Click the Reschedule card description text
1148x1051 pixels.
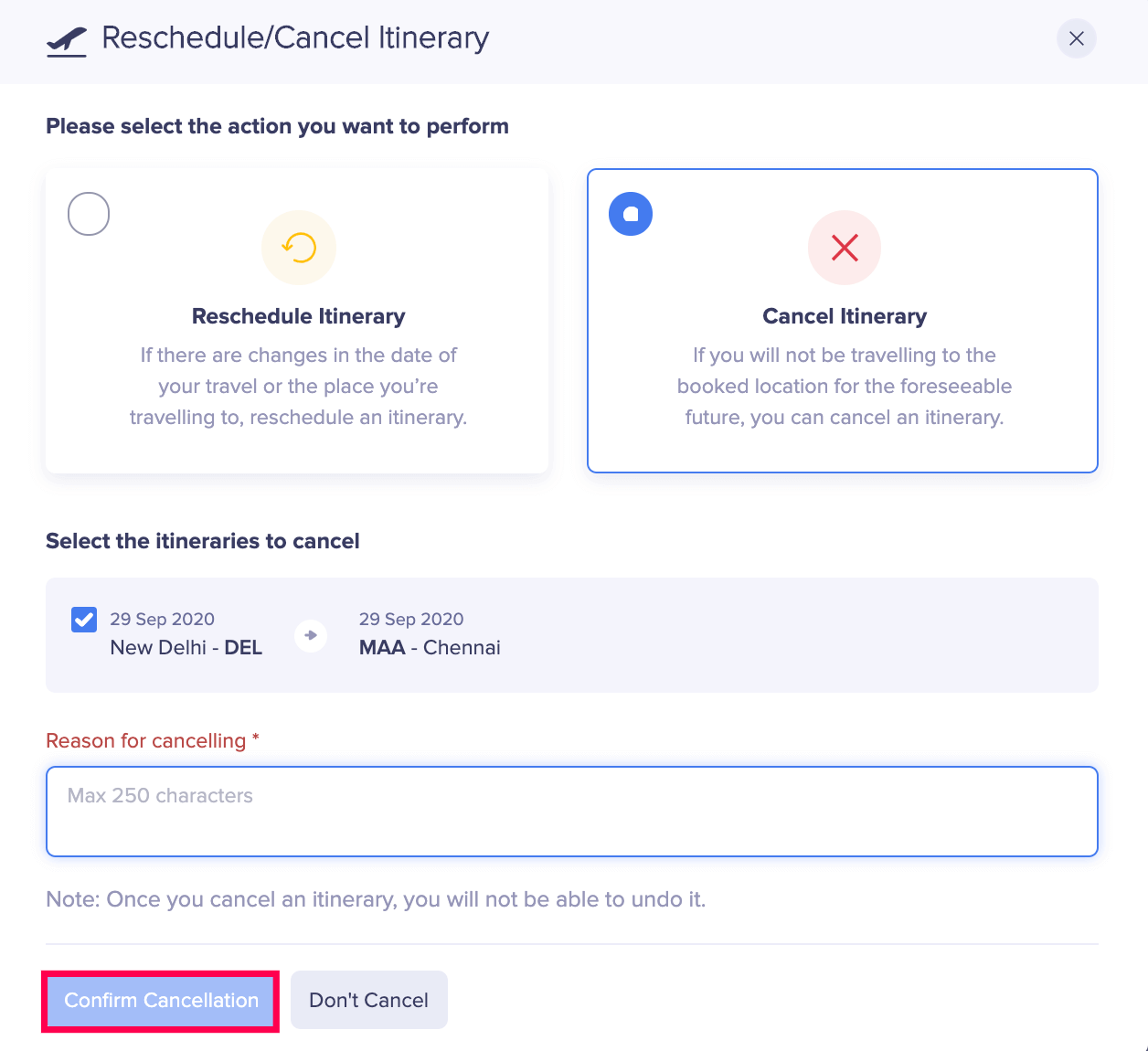click(298, 387)
